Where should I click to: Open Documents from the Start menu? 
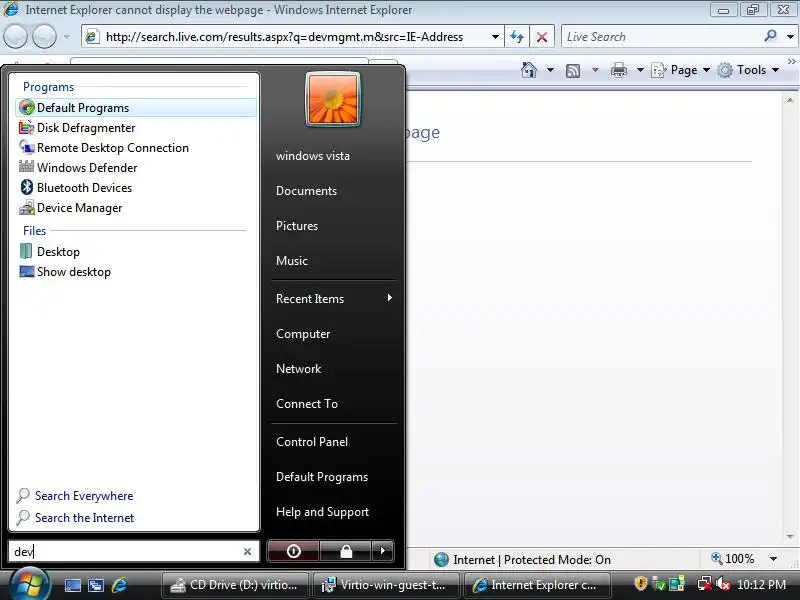(306, 190)
